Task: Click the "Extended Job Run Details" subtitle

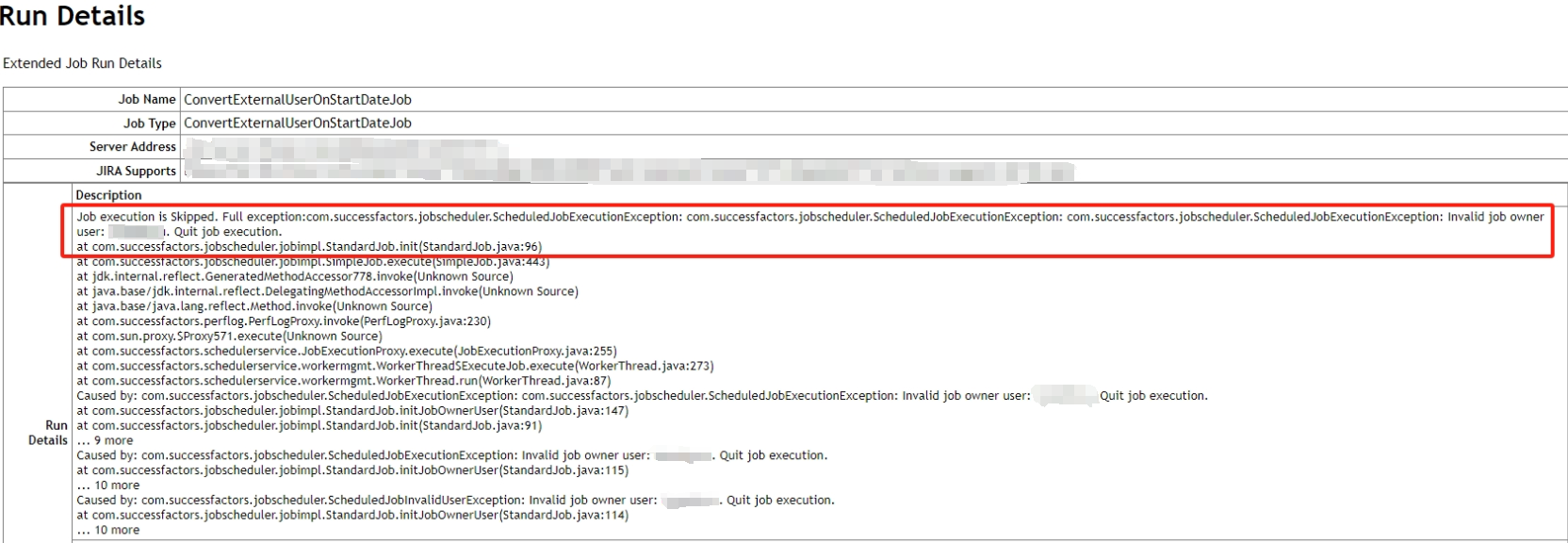Action: coord(82,63)
